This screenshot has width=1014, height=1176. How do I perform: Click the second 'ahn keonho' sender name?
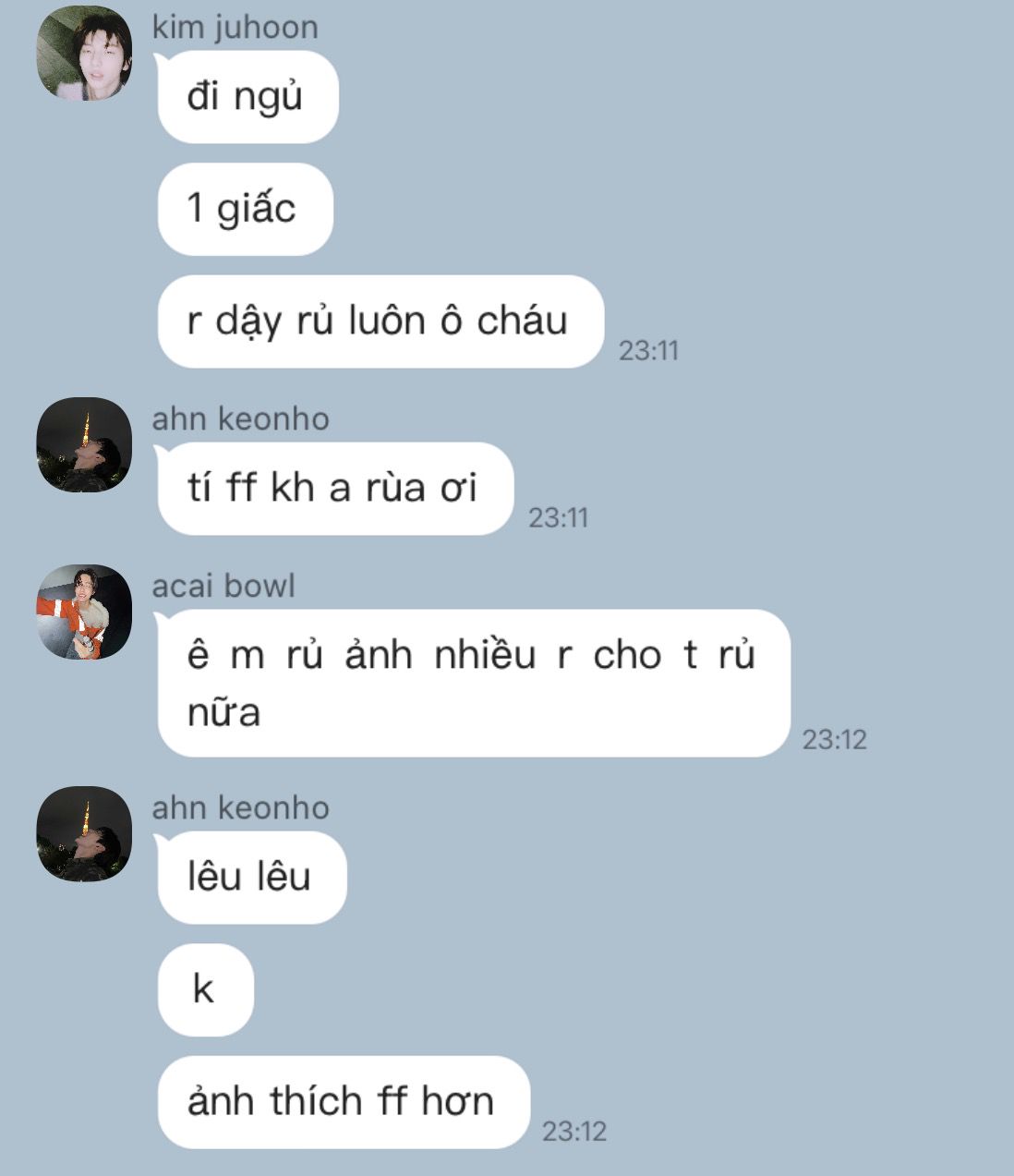click(240, 808)
